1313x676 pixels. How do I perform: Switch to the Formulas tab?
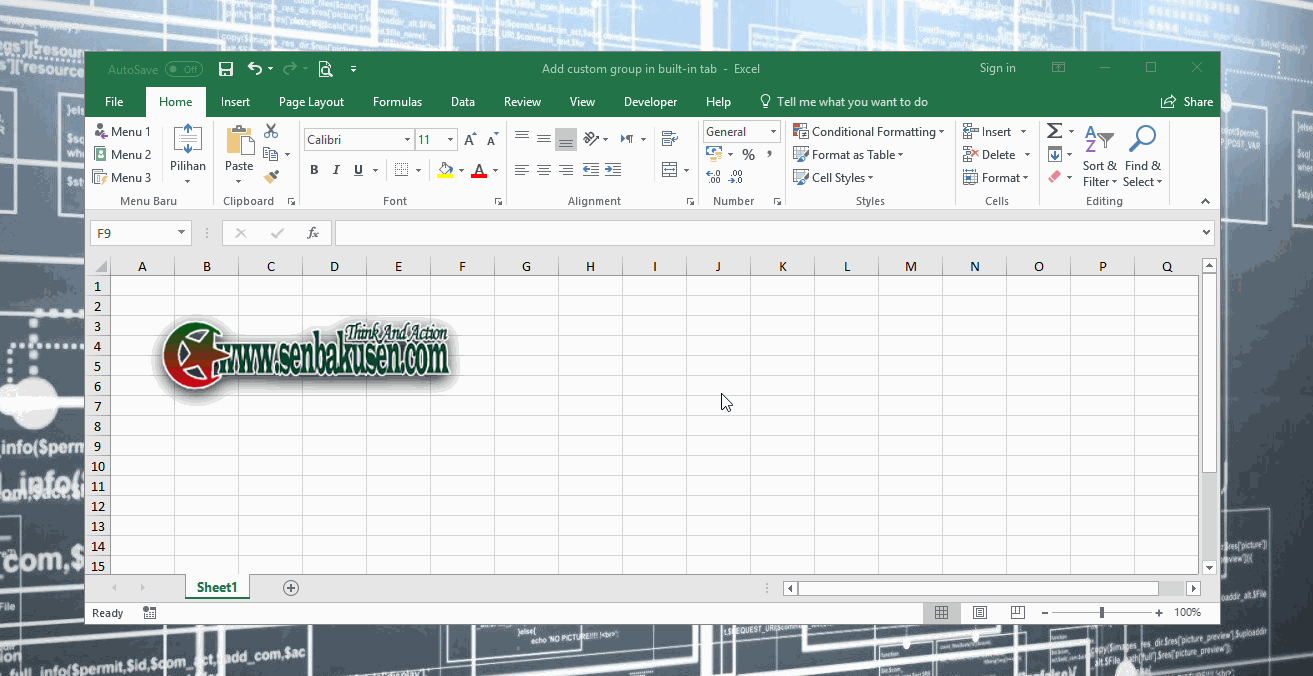pos(397,102)
